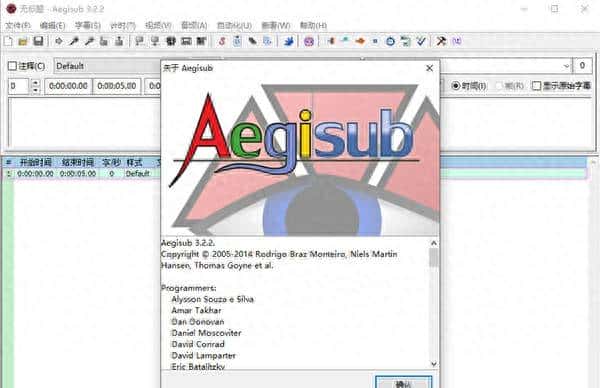Expand the actor dropdown chevron
The image size is (600, 388).
[566, 66]
